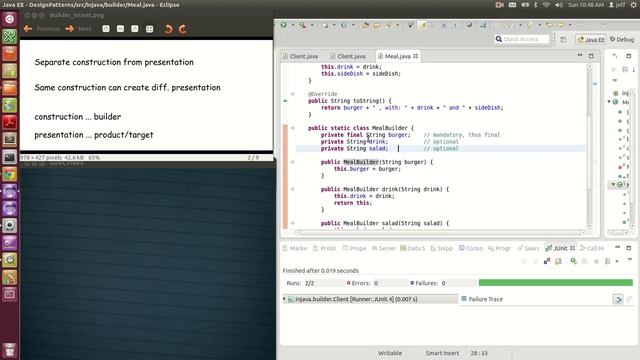The height and width of the screenshot is (360, 640).
Task: Open the PDF reader launcher icon
Action: [9, 122]
